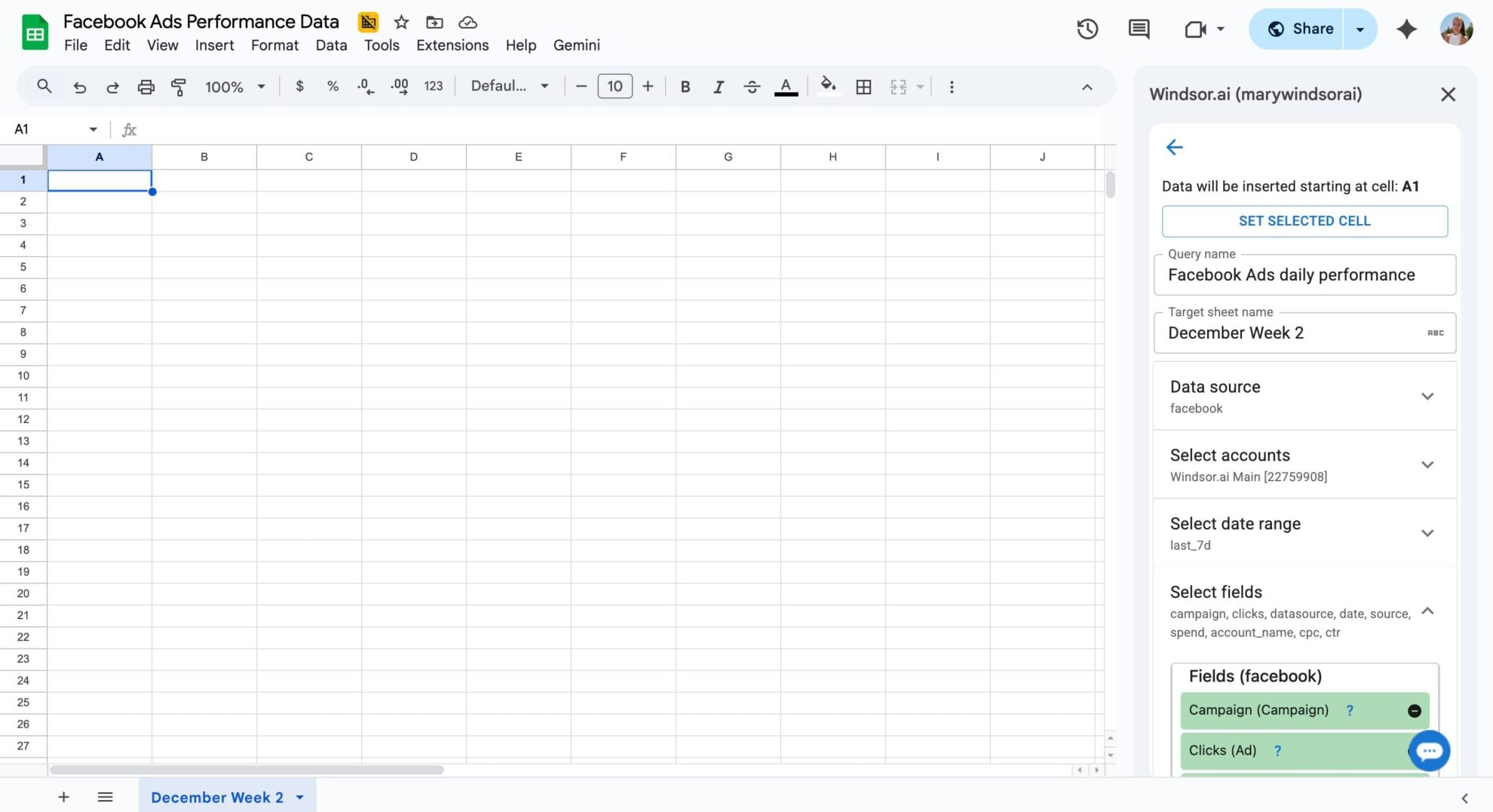Open the borders menu
1493x812 pixels.
click(863, 87)
